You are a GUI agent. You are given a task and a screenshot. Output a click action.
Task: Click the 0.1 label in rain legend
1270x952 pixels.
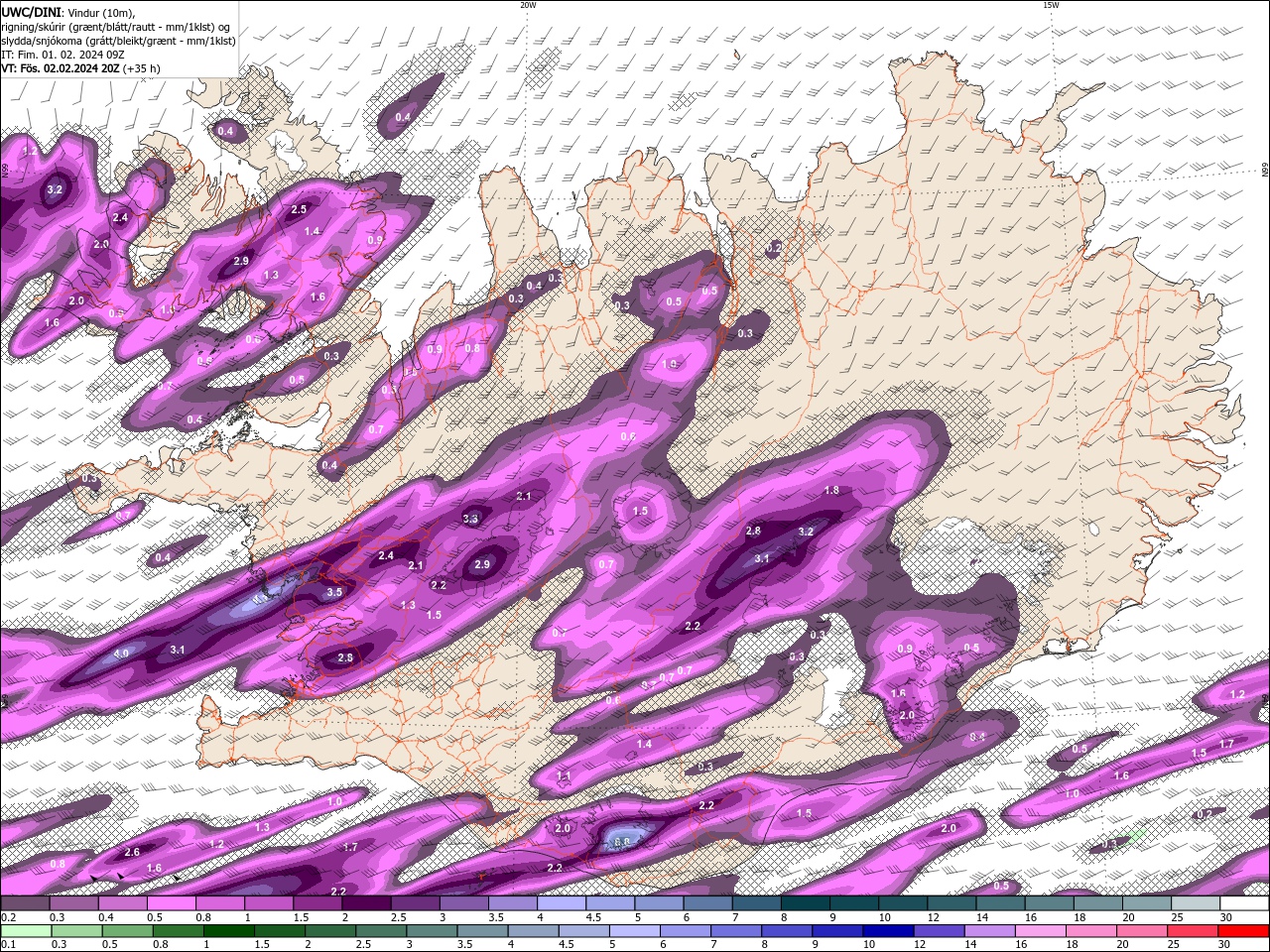click(8, 944)
